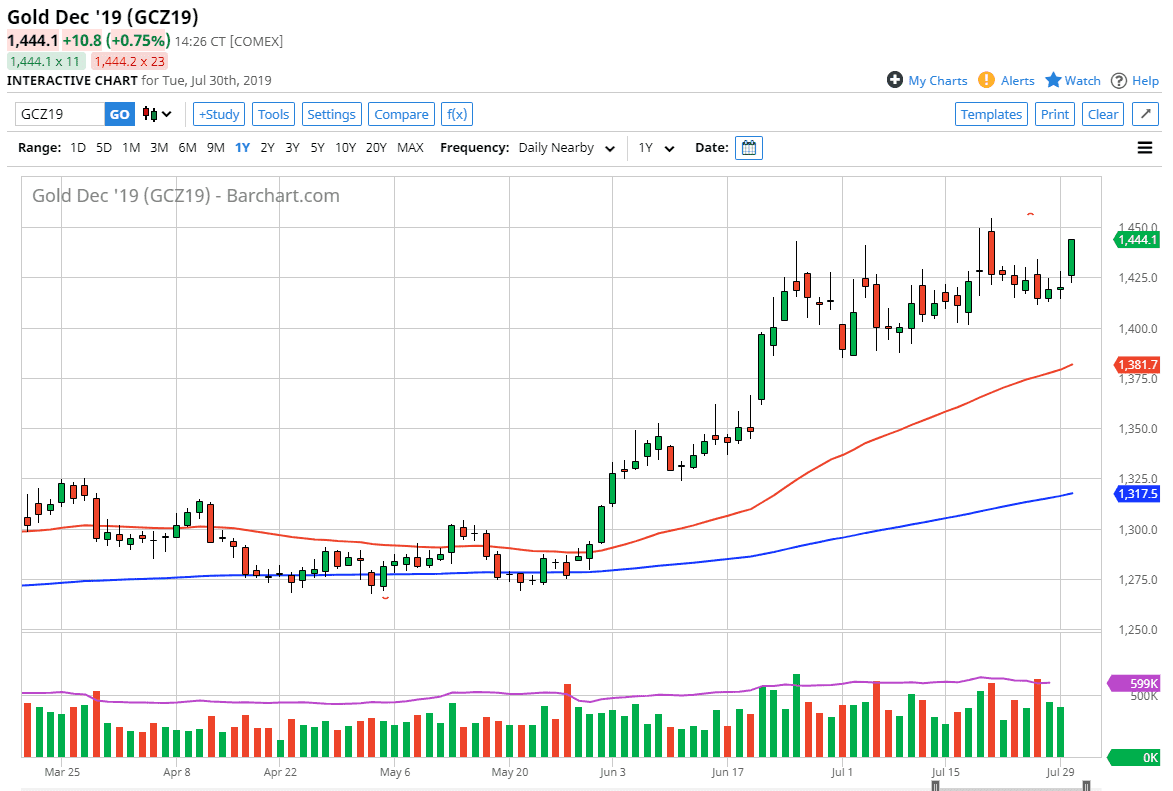Viewport: 1173px width, 791px height.
Task: Open the hamburger menu icon
Action: (1145, 148)
